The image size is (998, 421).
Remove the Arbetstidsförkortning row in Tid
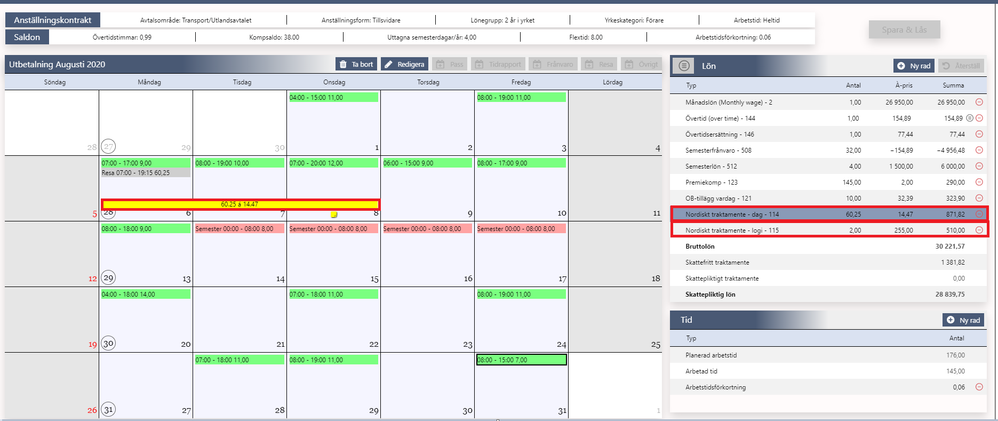coord(979,387)
